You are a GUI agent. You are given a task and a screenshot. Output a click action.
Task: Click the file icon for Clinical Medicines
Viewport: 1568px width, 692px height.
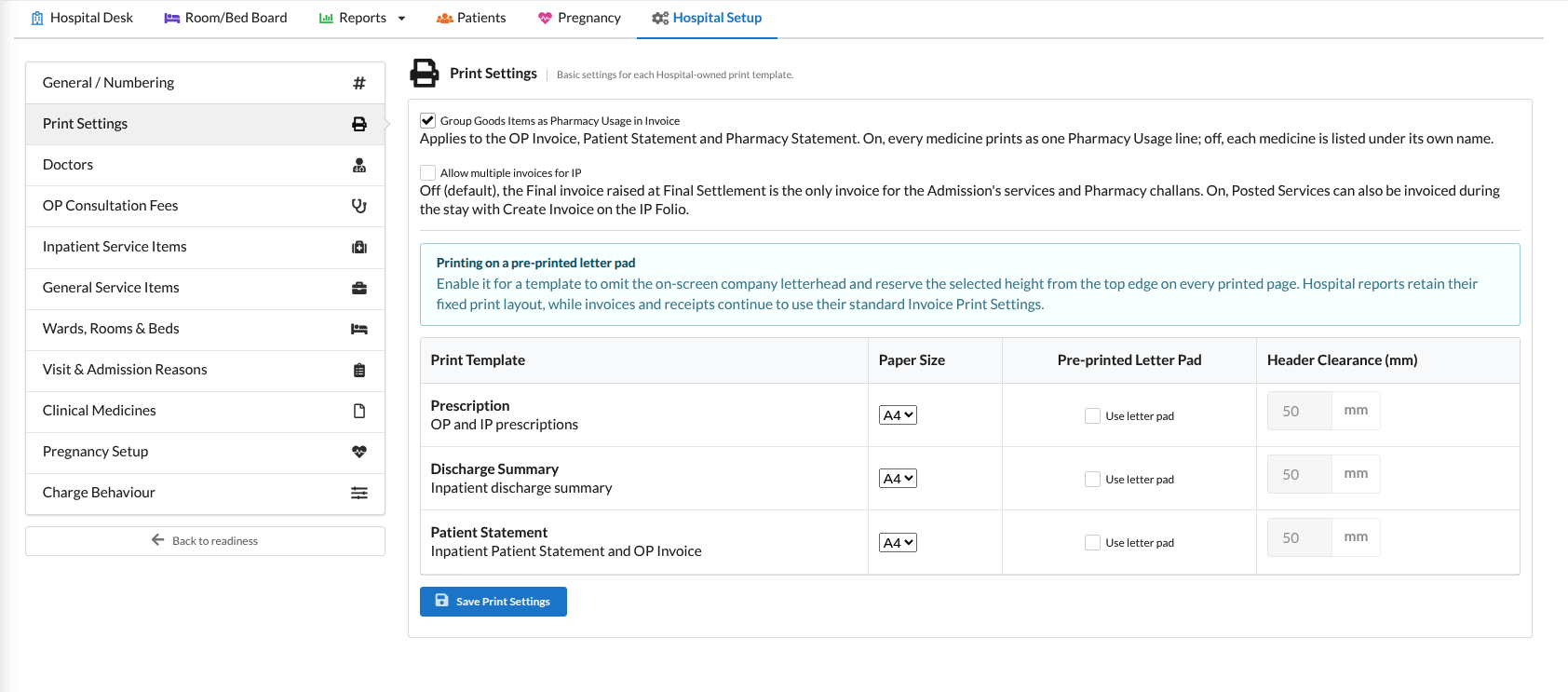pyautogui.click(x=359, y=411)
